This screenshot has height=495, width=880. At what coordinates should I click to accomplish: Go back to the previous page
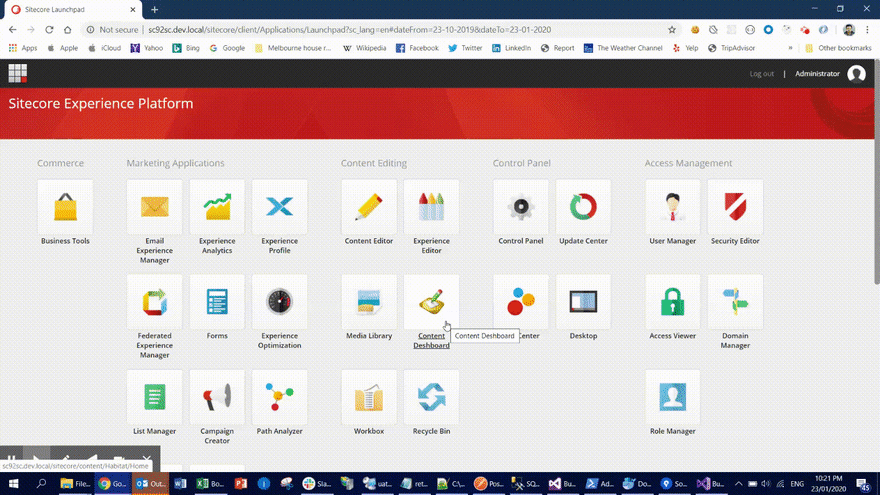(x=13, y=30)
